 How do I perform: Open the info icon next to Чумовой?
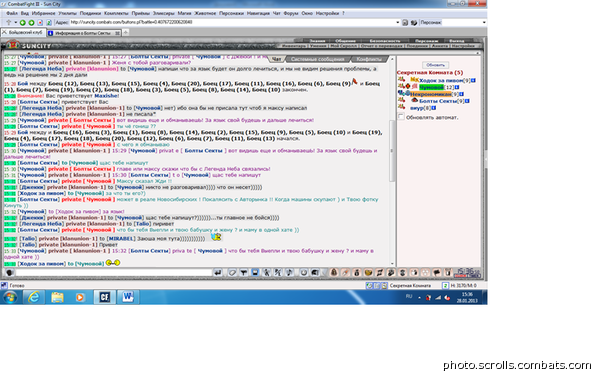pos(457,87)
